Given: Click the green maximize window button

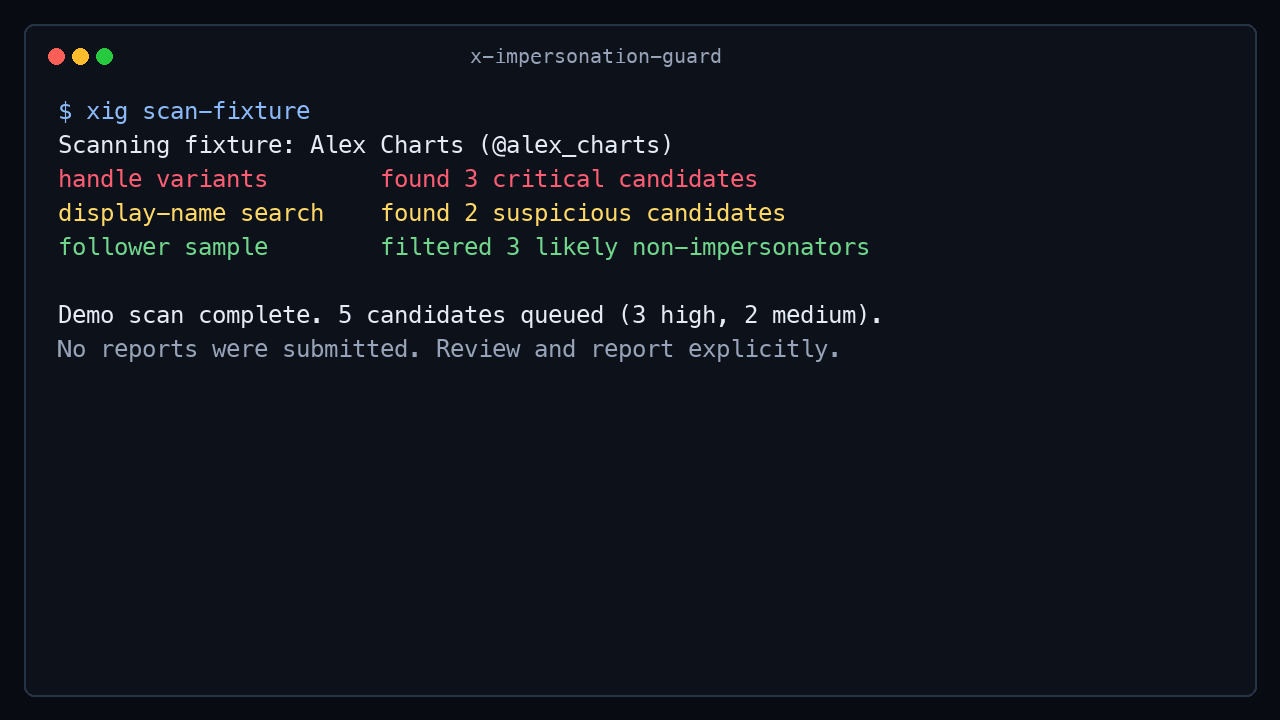Looking at the screenshot, I should [x=104, y=57].
